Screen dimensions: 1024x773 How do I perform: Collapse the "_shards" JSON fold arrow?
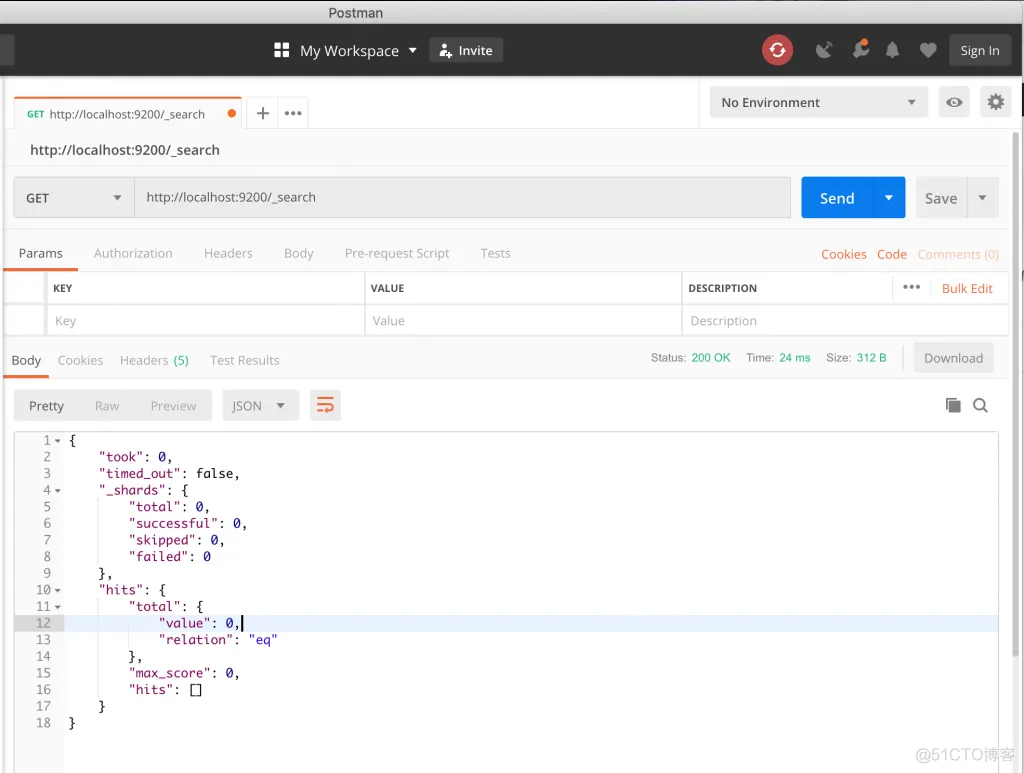(58, 491)
